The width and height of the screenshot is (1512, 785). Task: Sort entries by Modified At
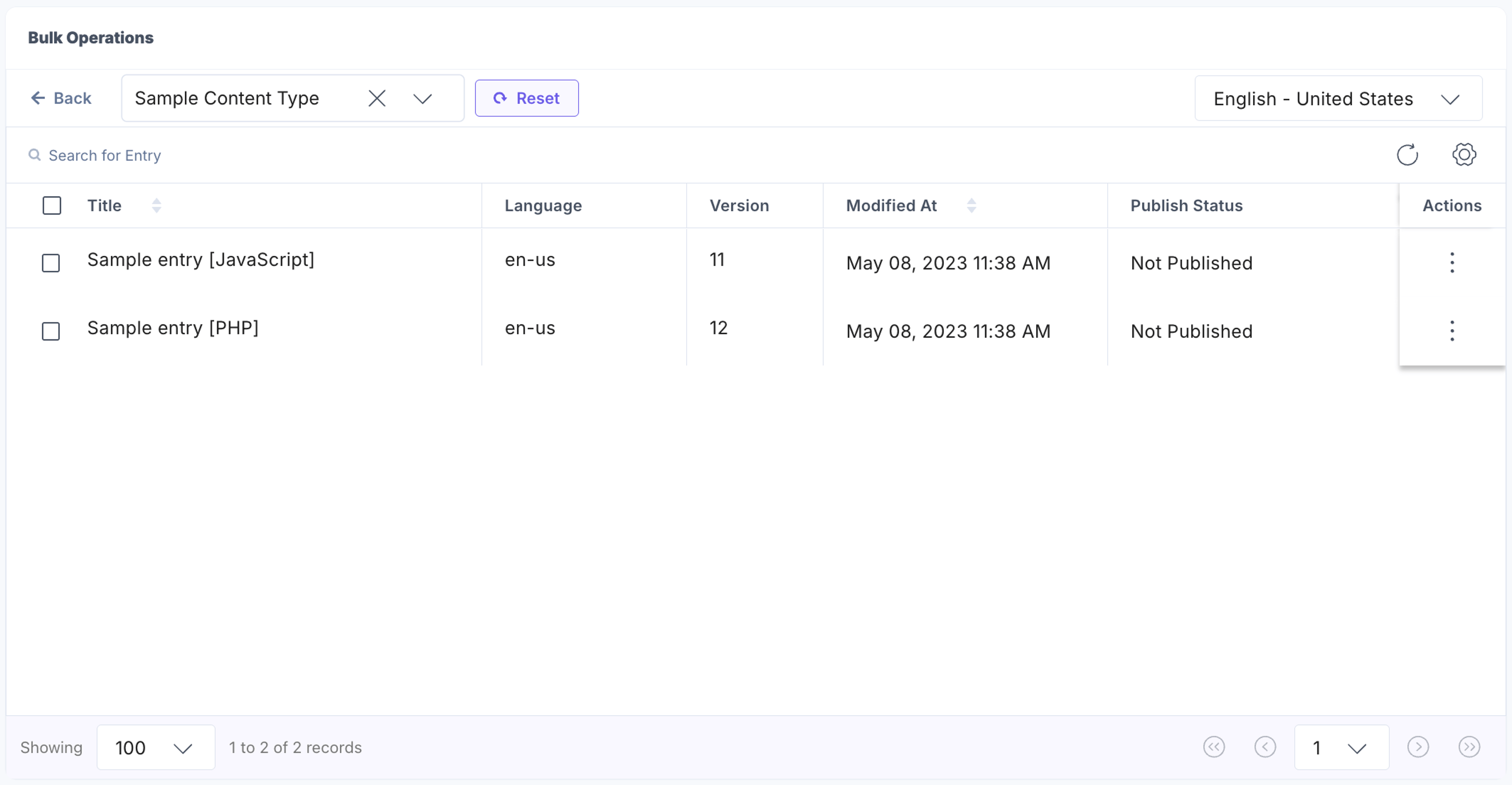pyautogui.click(x=971, y=206)
